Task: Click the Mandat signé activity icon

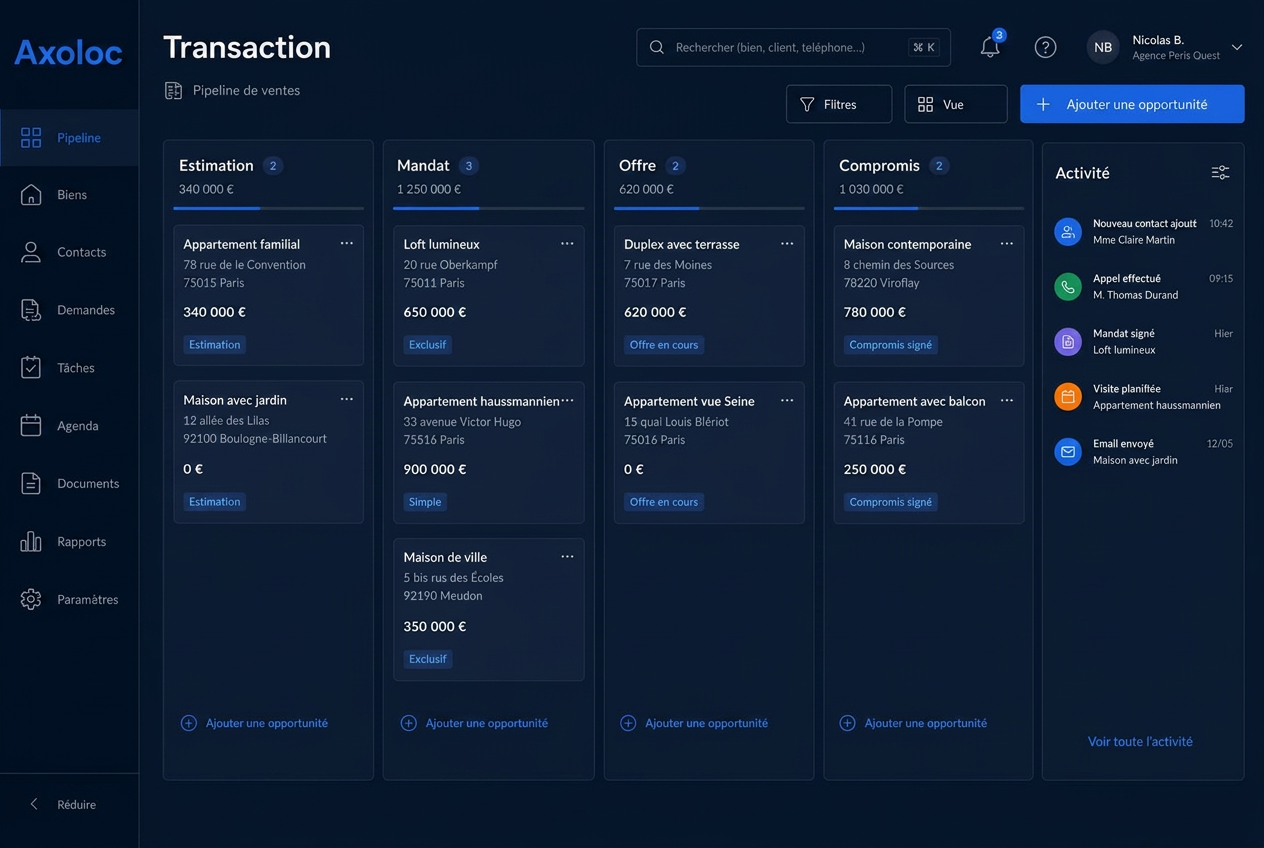Action: pos(1068,342)
